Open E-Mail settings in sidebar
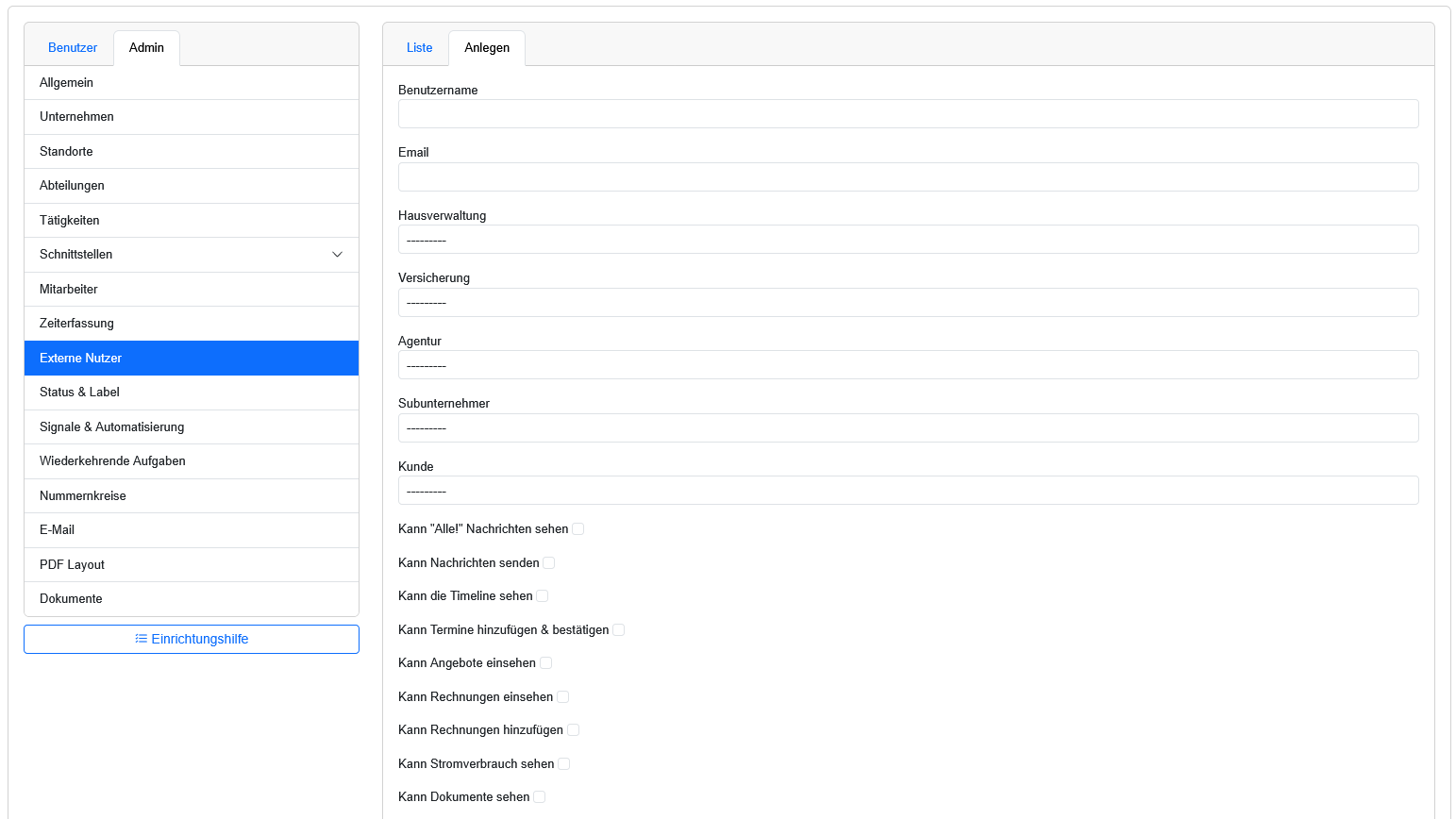This screenshot has width=1456, height=819. click(192, 530)
